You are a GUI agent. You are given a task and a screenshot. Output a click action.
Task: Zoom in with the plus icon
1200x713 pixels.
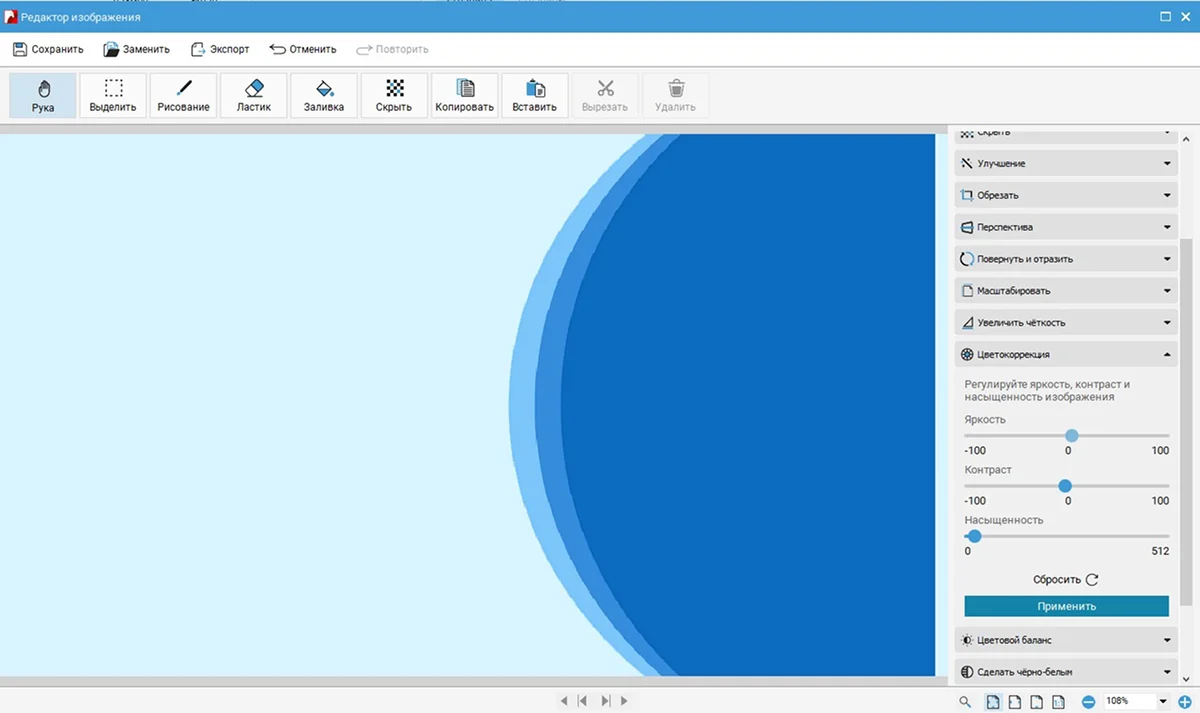(1185, 702)
